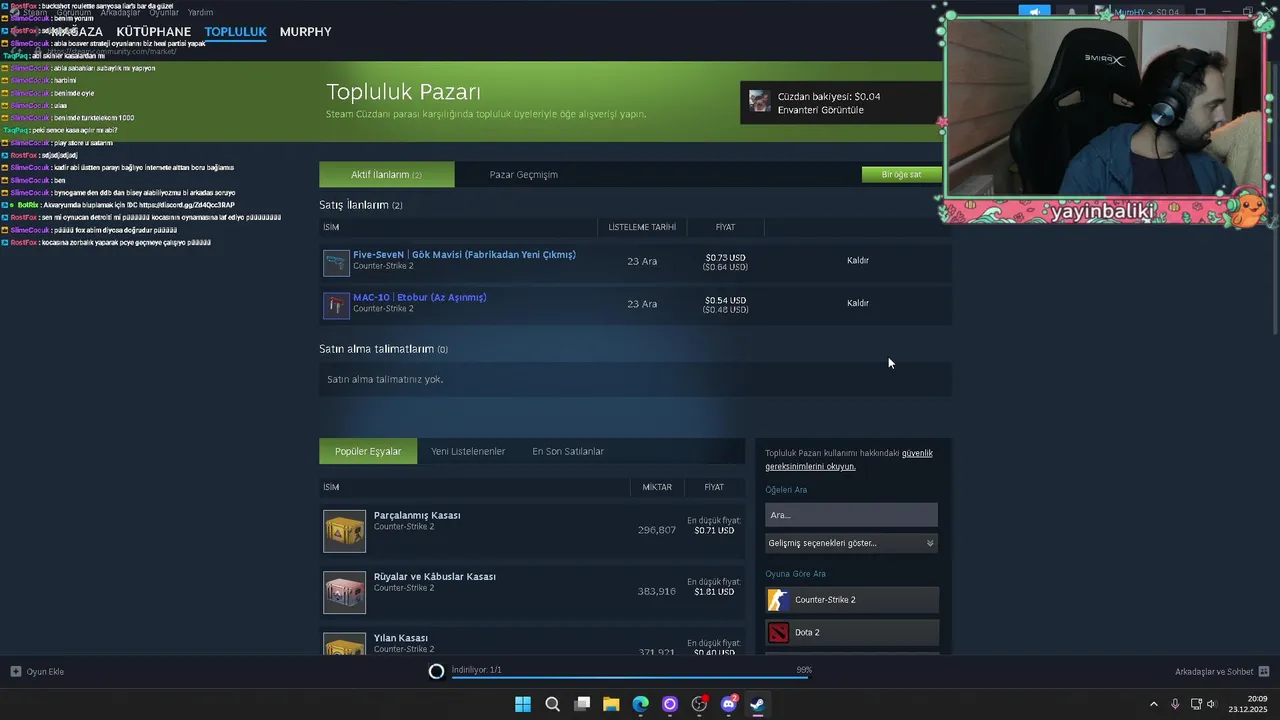Click the Yılan Kasası item name
The height and width of the screenshot is (720, 1280).
coord(400,638)
